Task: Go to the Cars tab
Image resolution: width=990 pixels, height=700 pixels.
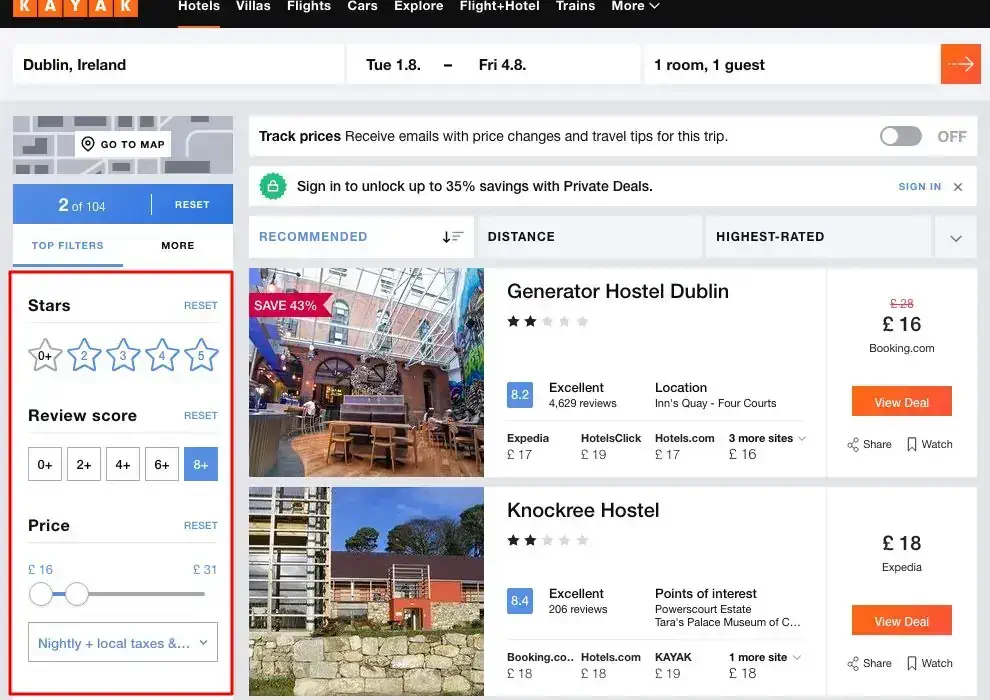Action: point(362,6)
